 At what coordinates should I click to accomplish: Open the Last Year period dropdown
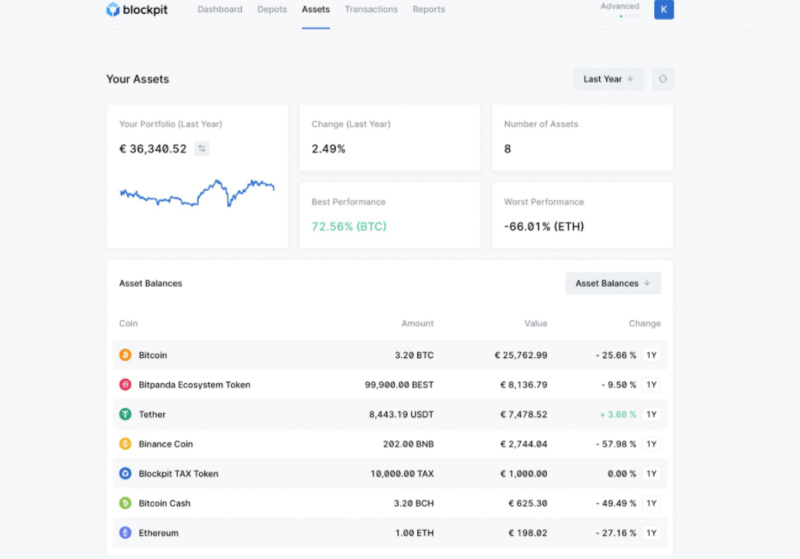(x=608, y=79)
